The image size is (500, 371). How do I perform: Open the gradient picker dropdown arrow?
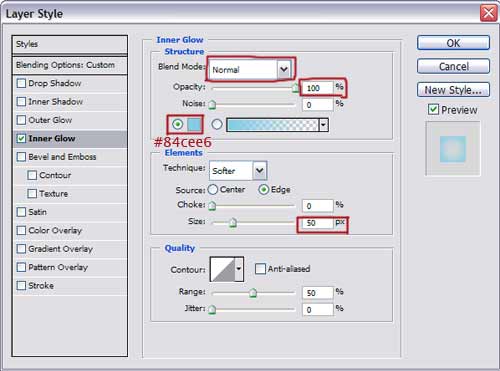click(x=323, y=125)
